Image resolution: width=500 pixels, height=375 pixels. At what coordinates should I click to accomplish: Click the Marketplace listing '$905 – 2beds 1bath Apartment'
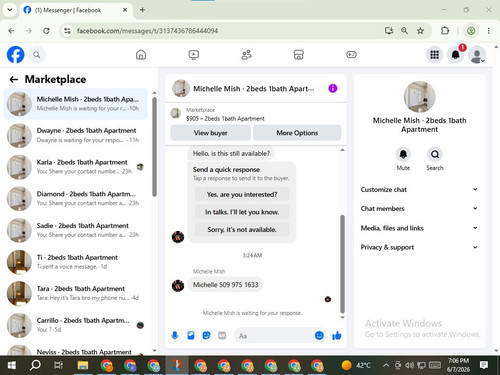click(225, 118)
